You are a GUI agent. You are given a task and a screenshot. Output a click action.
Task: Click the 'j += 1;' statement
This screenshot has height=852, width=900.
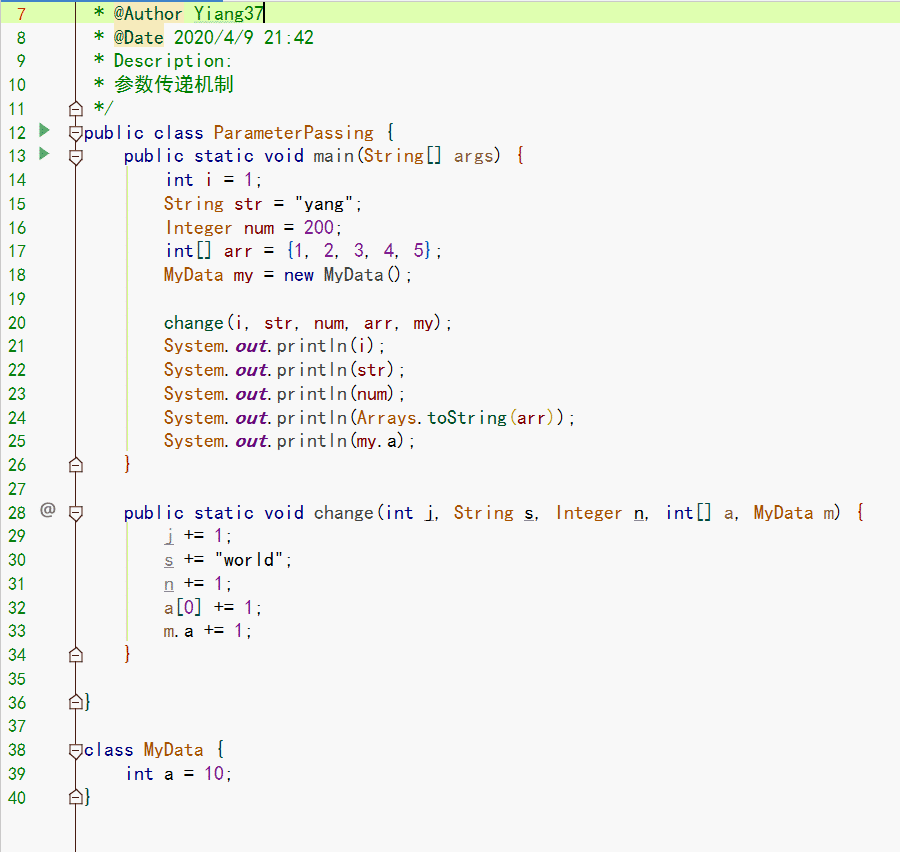click(198, 536)
